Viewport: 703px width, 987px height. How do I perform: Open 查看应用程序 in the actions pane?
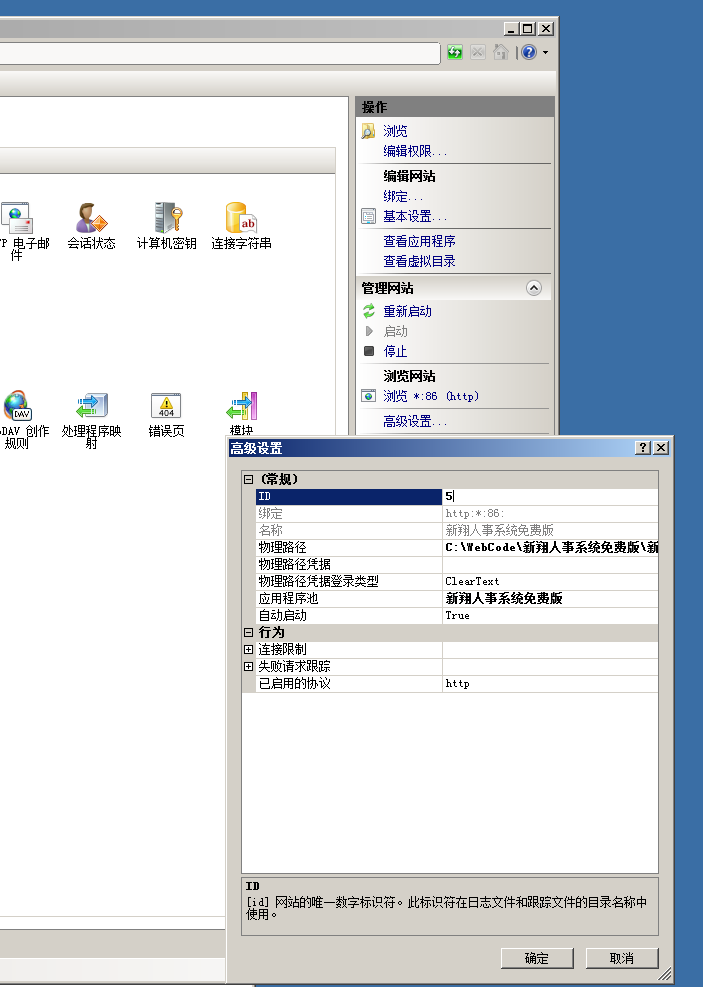419,241
